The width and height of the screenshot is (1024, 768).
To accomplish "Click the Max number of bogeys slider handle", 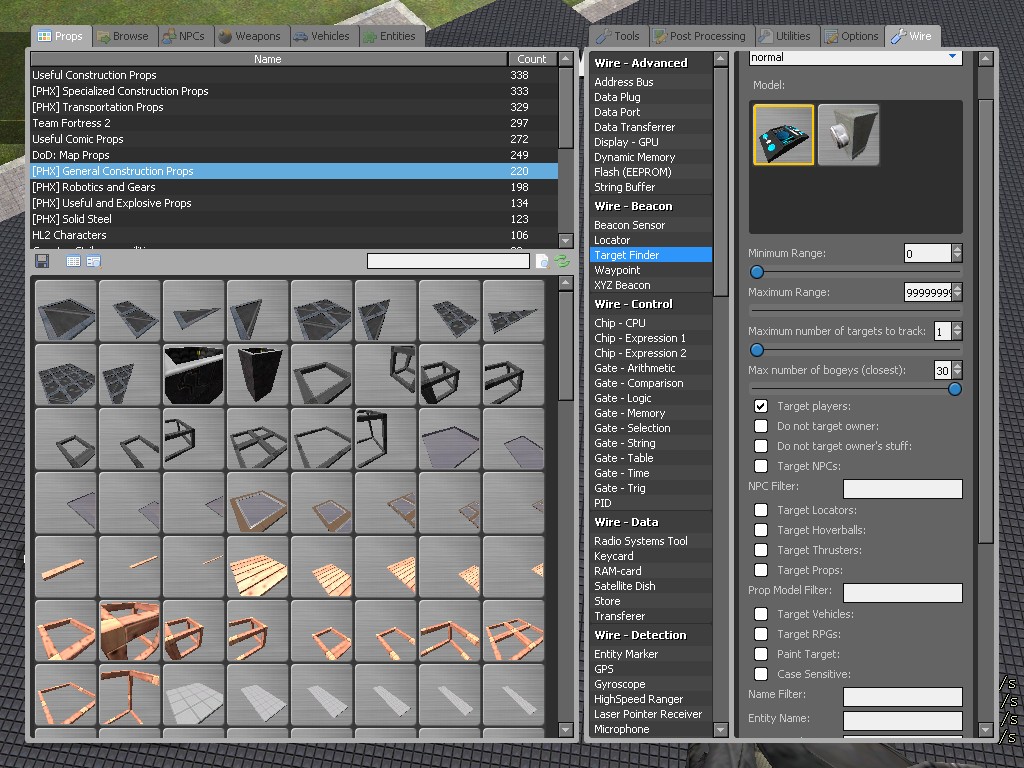I will (954, 389).
